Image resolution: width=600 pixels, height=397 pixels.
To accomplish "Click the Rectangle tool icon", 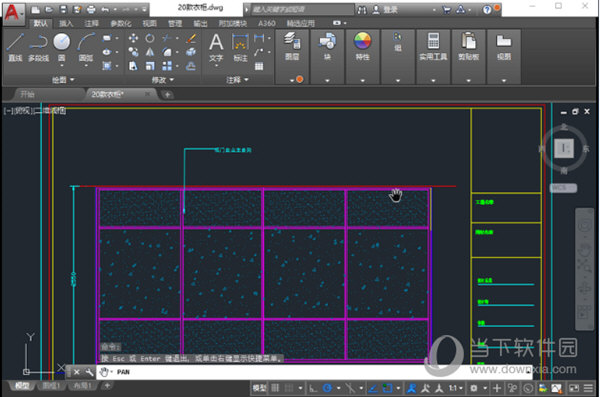I will click(x=107, y=38).
